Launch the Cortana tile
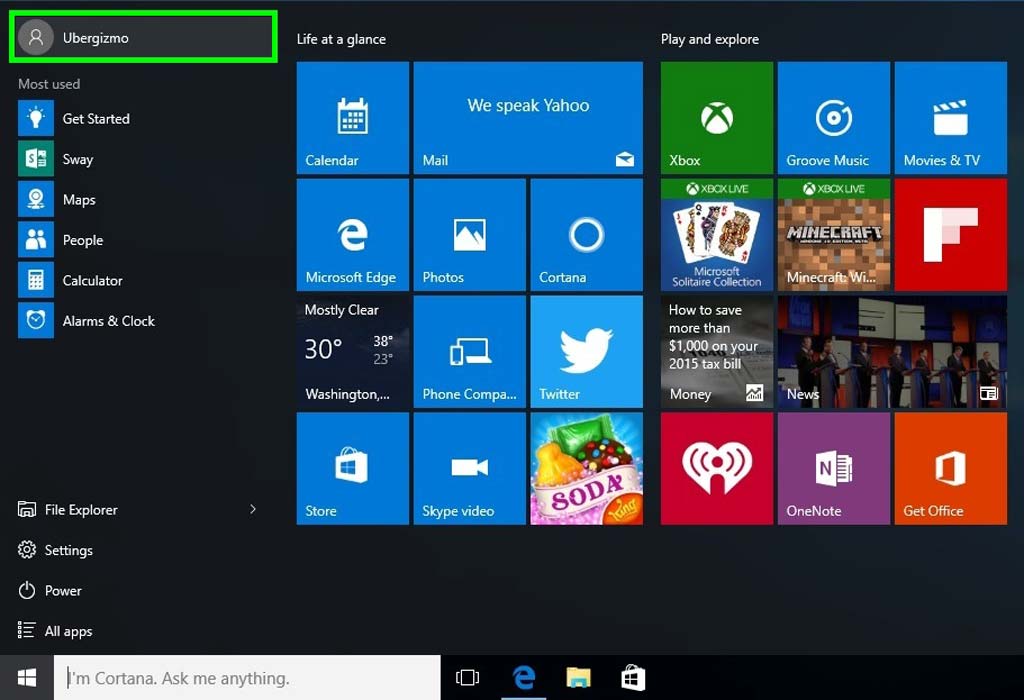The image size is (1024, 700). tap(586, 235)
